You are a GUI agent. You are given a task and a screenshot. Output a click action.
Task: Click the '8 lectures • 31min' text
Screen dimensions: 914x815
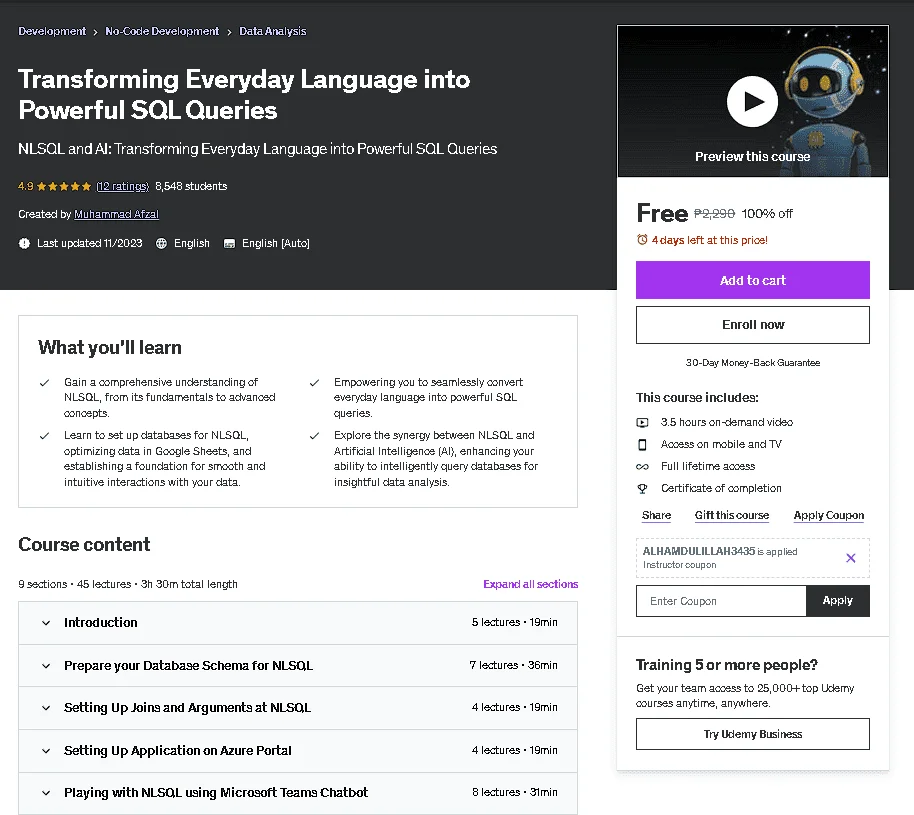click(515, 792)
